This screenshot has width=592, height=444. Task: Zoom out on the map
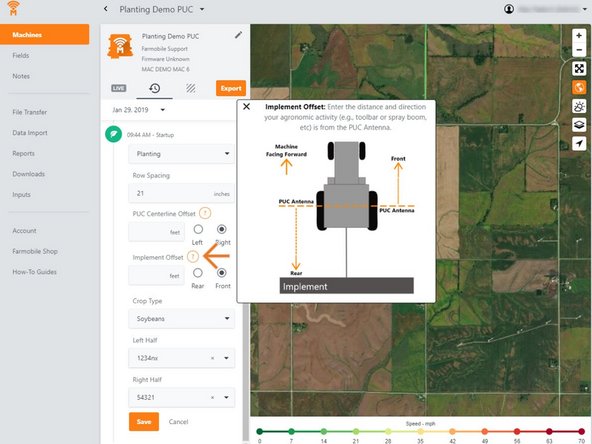[x=579, y=49]
